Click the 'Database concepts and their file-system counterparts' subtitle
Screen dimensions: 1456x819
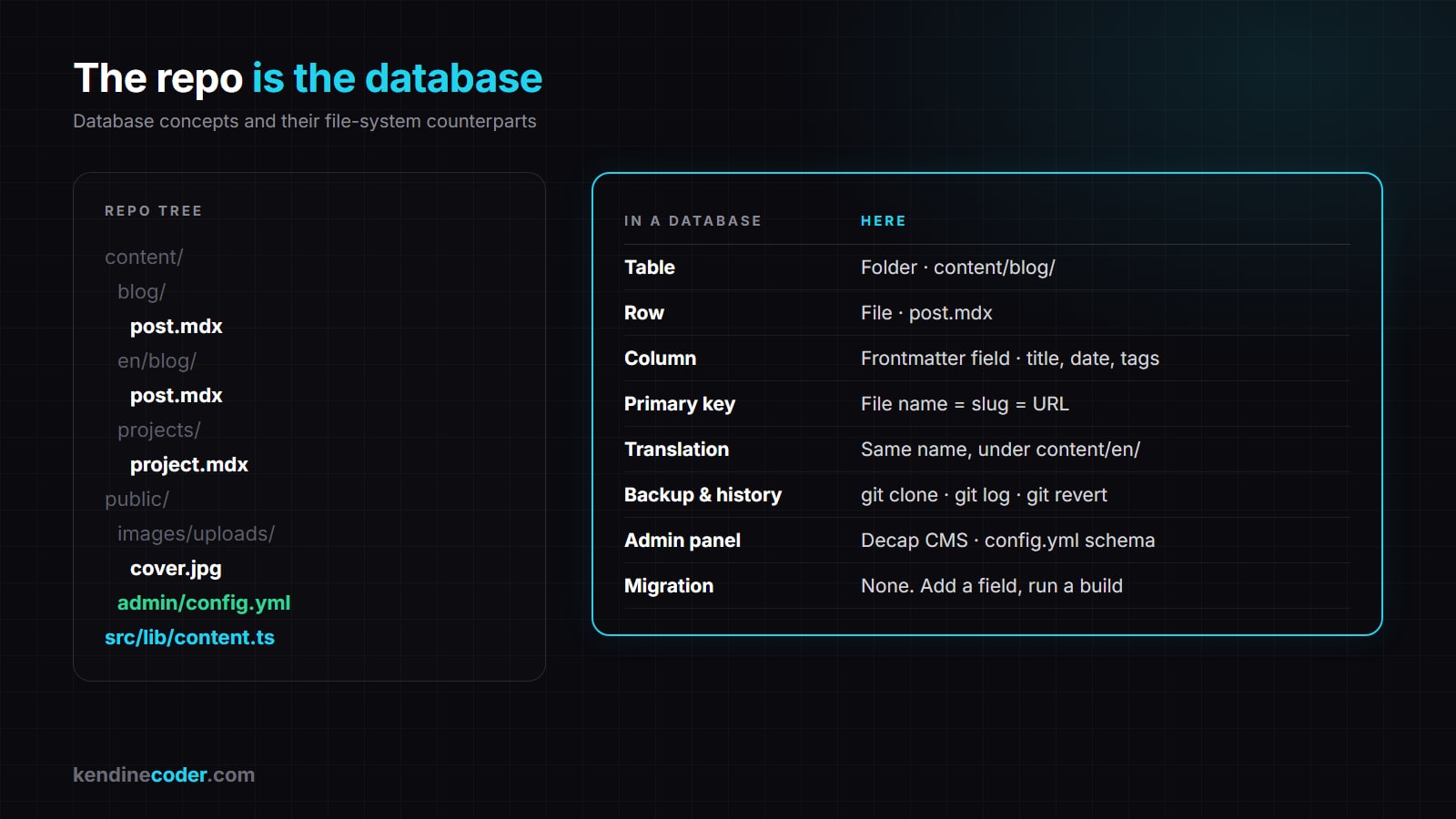pyautogui.click(x=305, y=121)
